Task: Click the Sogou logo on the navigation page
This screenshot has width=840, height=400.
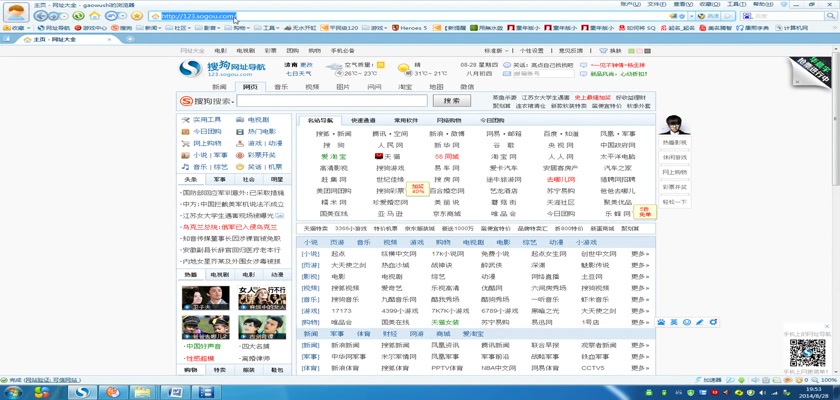Action: point(190,69)
